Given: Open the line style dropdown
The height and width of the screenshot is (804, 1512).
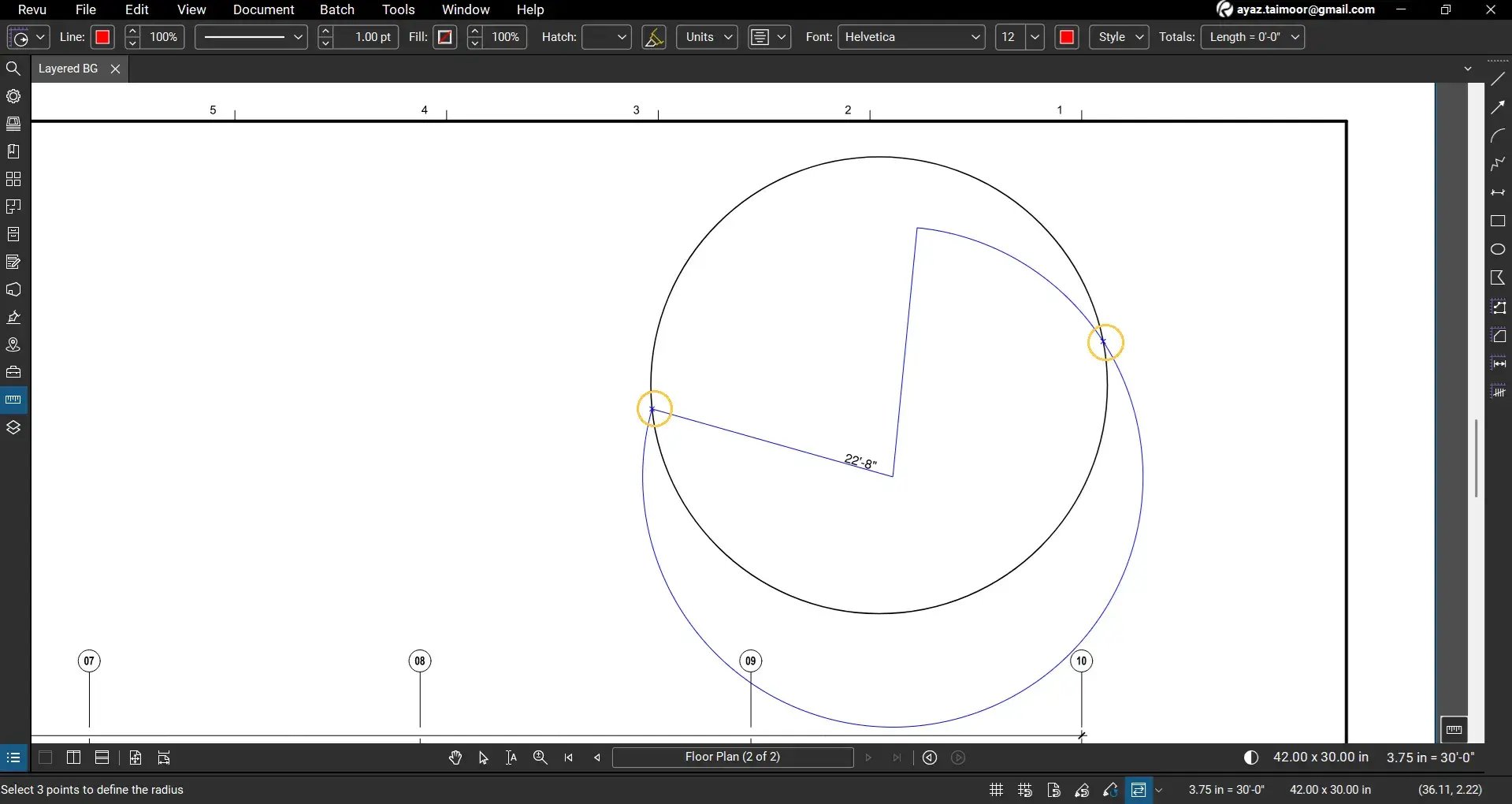Looking at the screenshot, I should coord(250,37).
